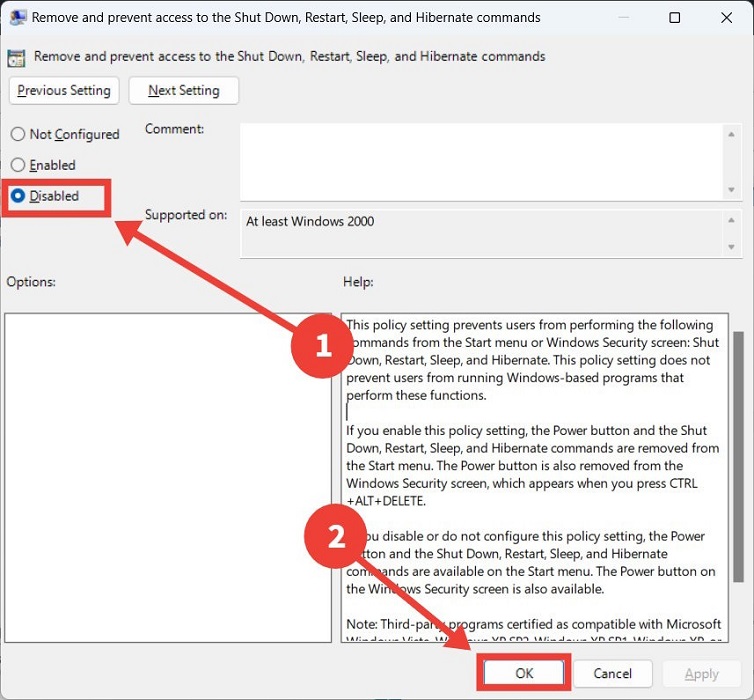Screen dimensions: 754x700
Task: Click the title bar window icon
Action: (x=18, y=18)
